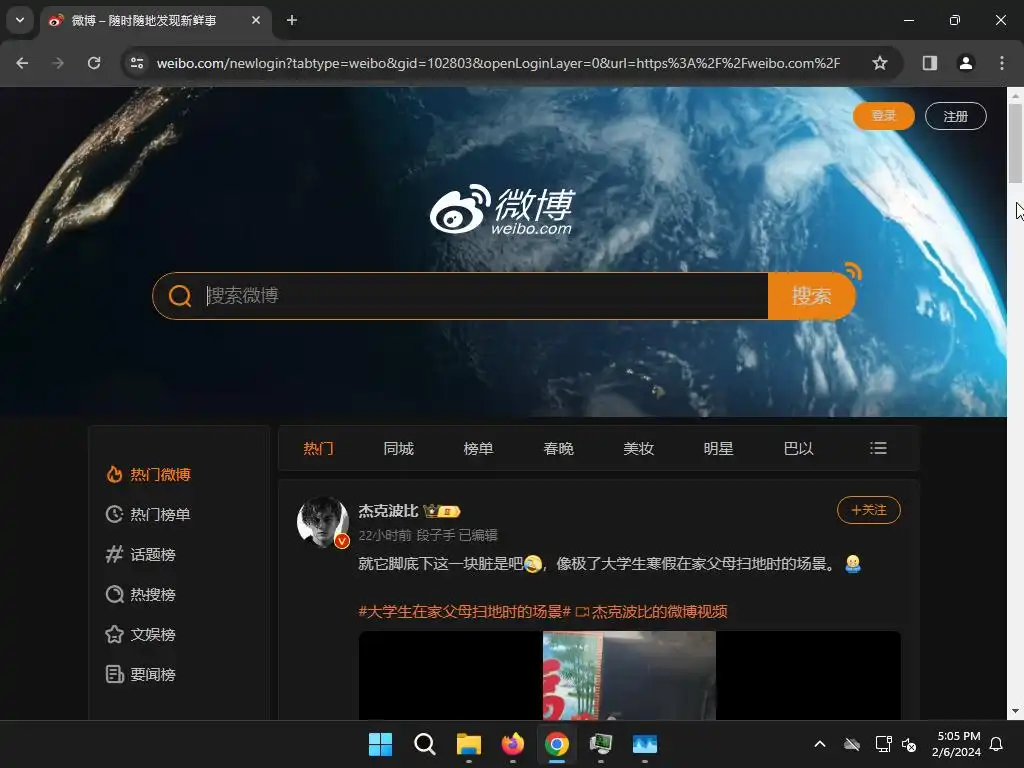This screenshot has height=768, width=1024.
Task: Open the Chrome profile menu
Action: click(x=966, y=63)
